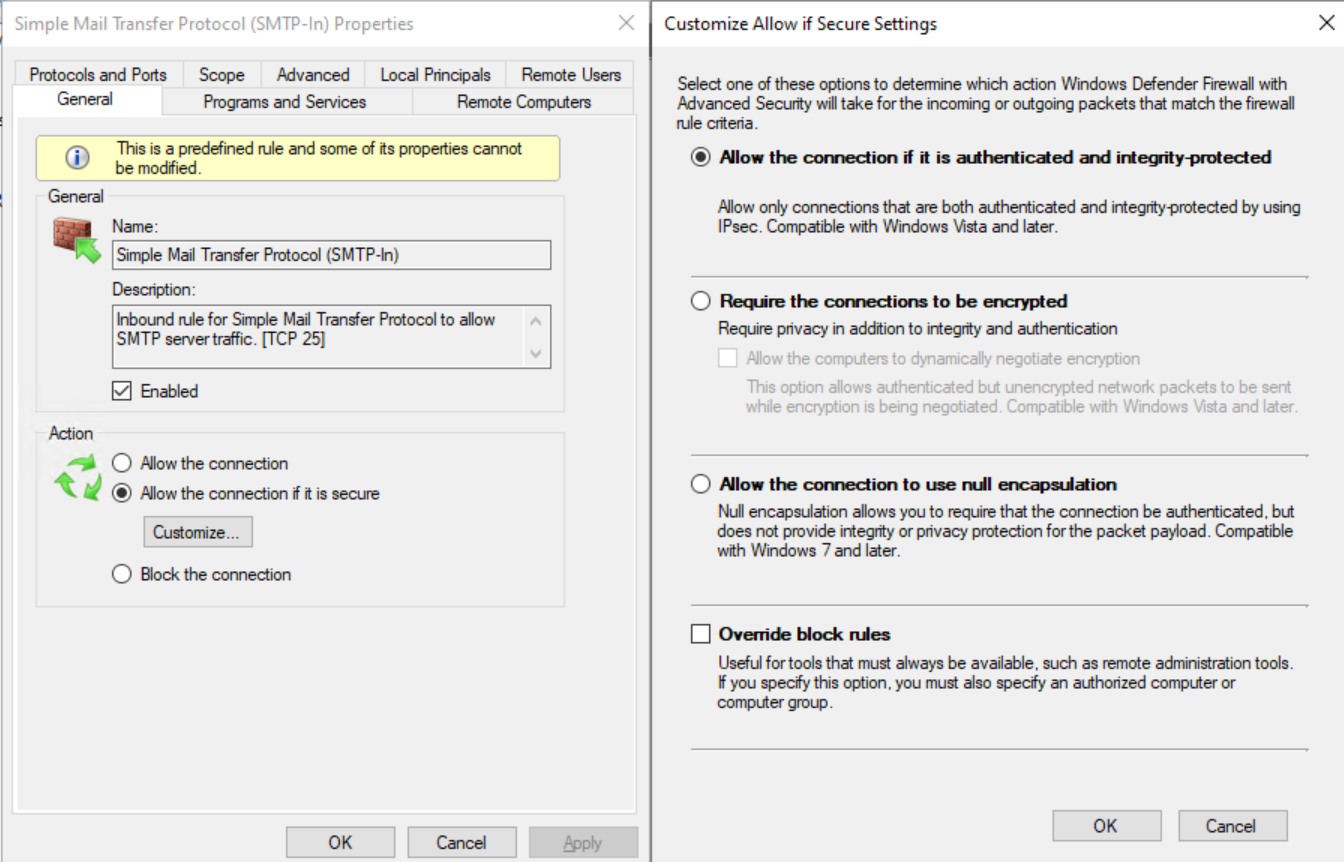Select Require the connections to be encrypted

coord(700,301)
